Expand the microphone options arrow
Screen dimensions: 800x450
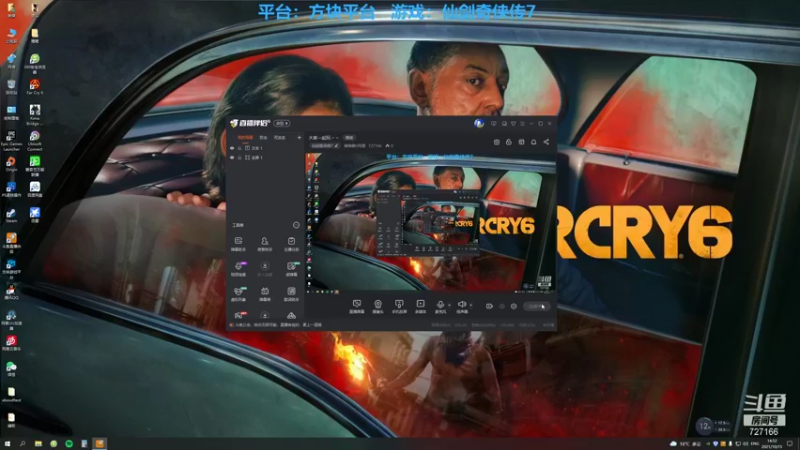point(449,305)
